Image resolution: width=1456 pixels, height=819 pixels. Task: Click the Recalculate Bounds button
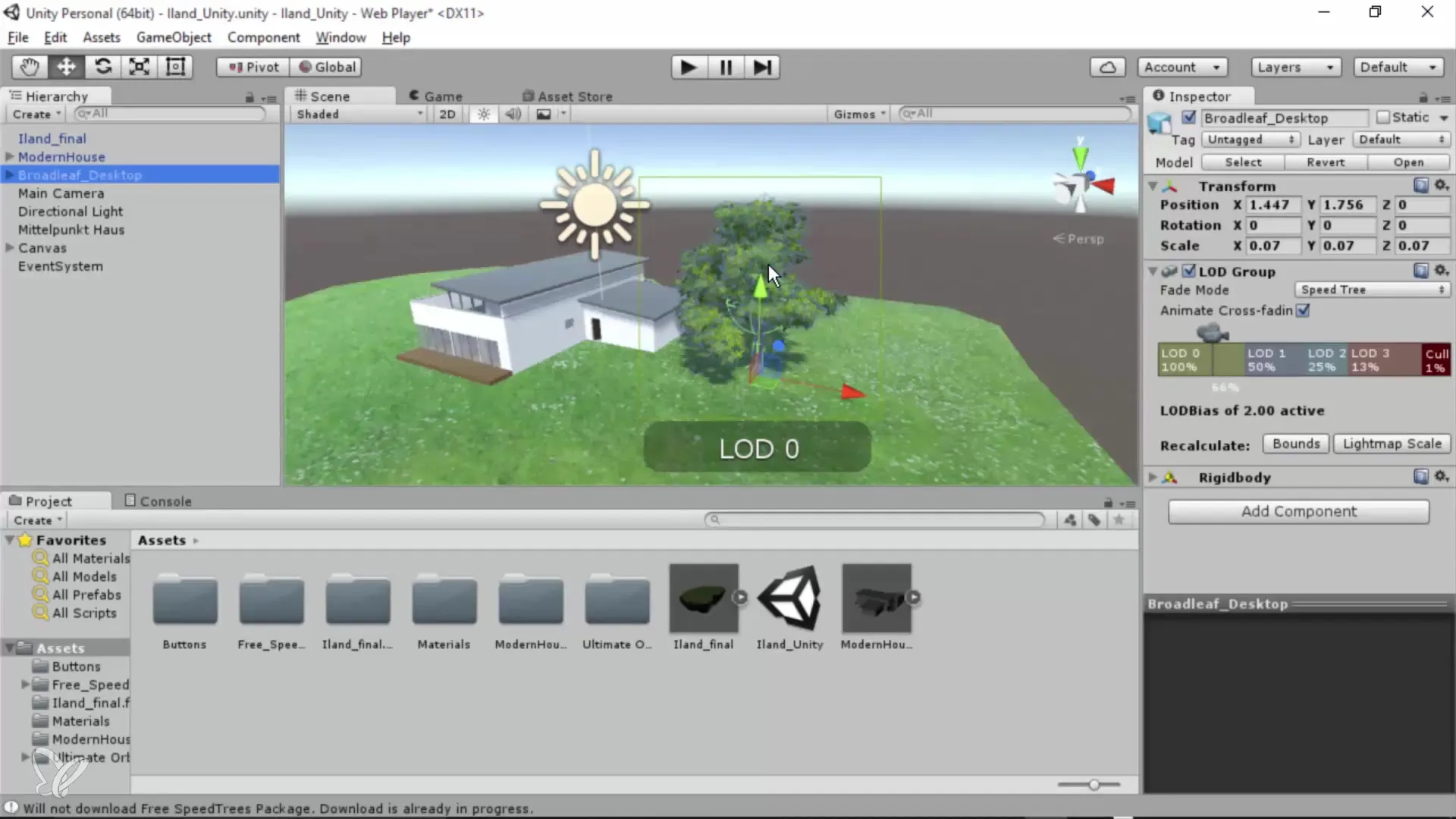[1296, 444]
